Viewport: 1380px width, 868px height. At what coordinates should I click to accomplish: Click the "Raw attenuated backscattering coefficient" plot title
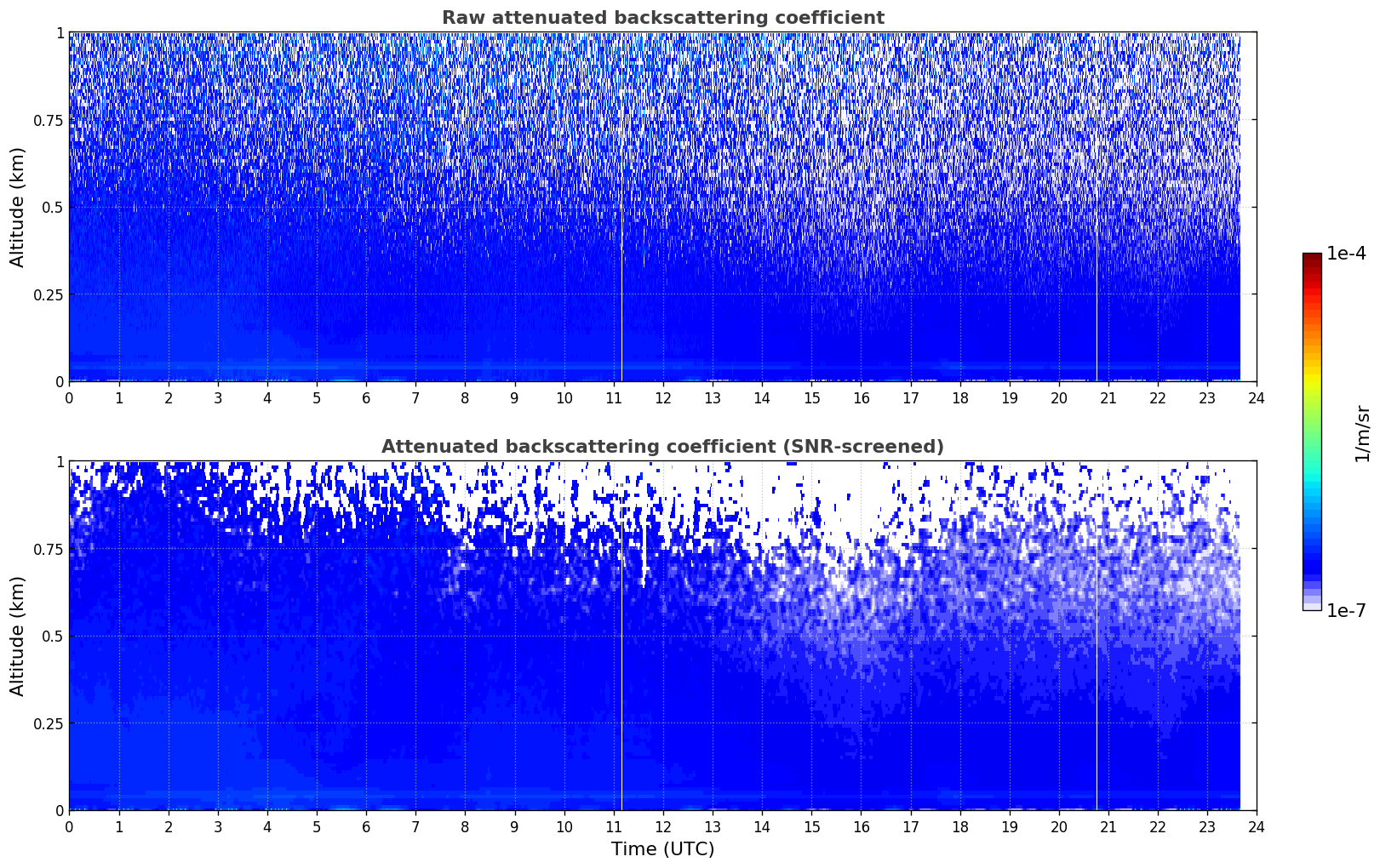click(662, 18)
